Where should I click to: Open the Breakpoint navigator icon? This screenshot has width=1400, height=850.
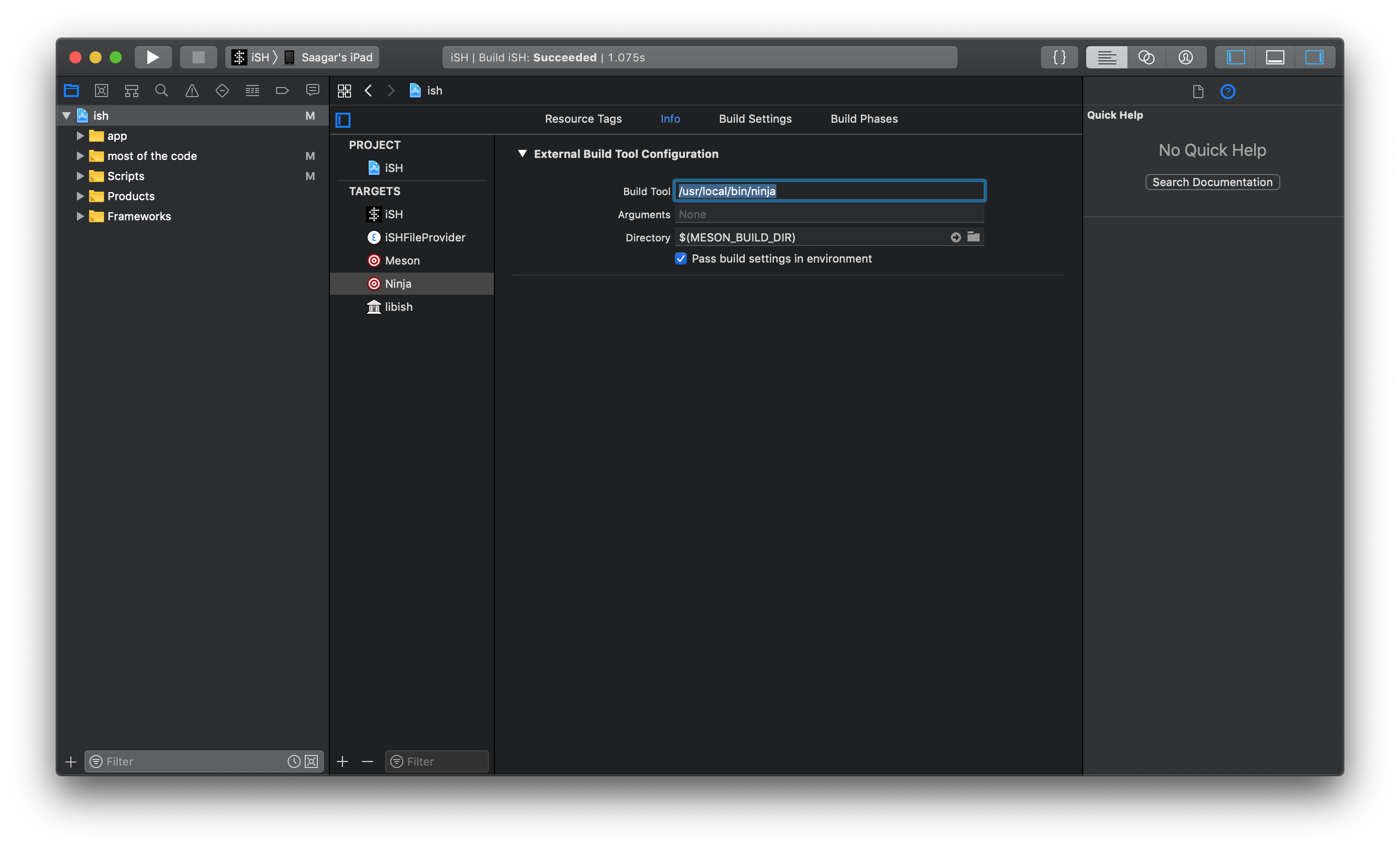point(282,91)
